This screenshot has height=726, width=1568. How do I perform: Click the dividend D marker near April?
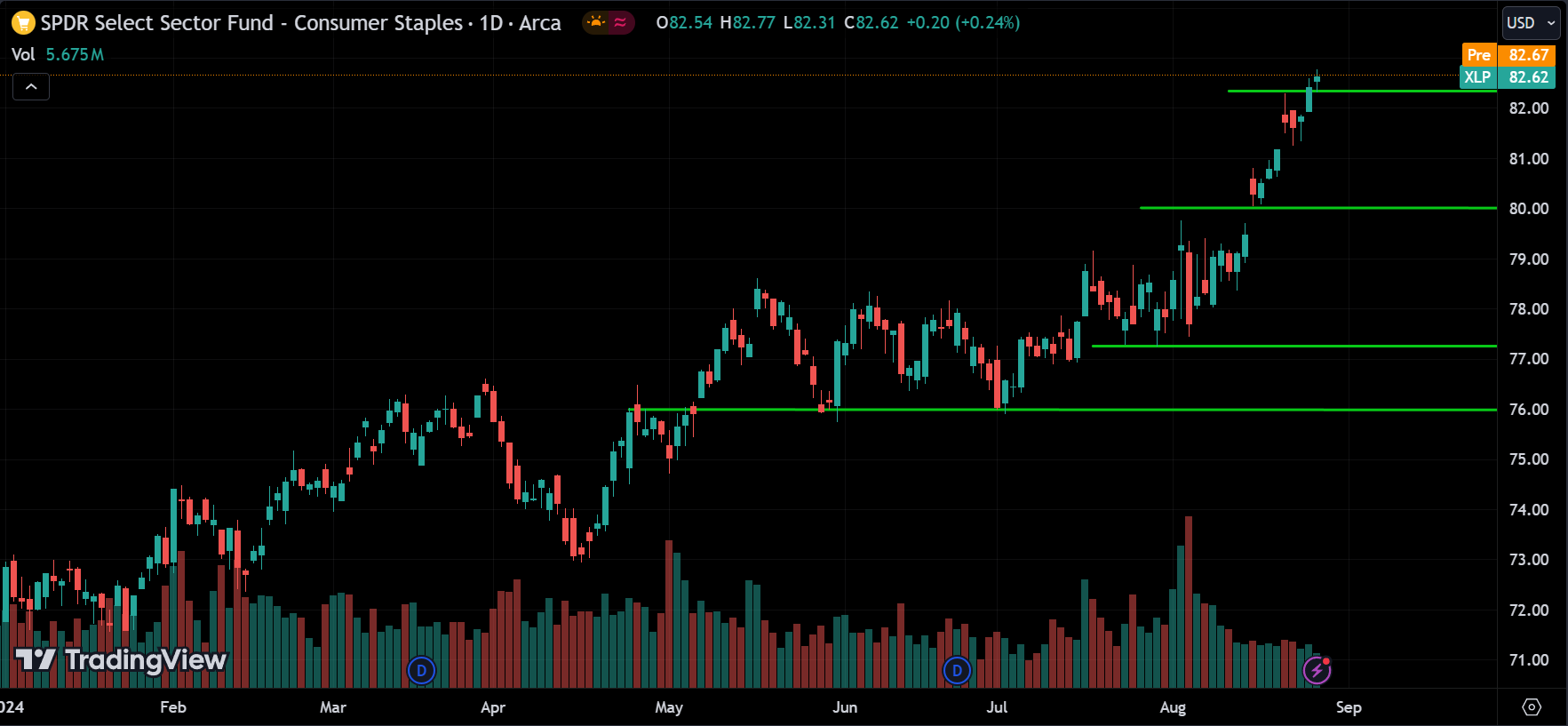(x=421, y=670)
